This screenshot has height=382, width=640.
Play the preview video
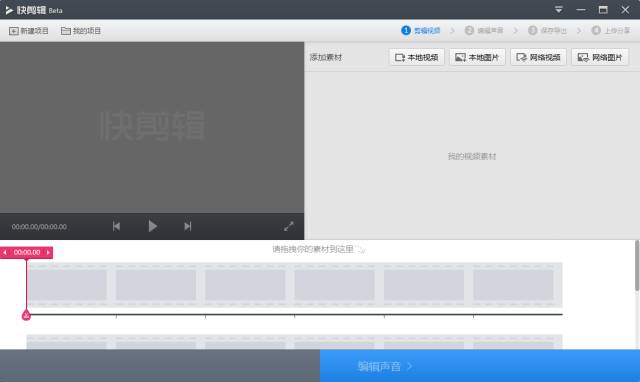(153, 226)
